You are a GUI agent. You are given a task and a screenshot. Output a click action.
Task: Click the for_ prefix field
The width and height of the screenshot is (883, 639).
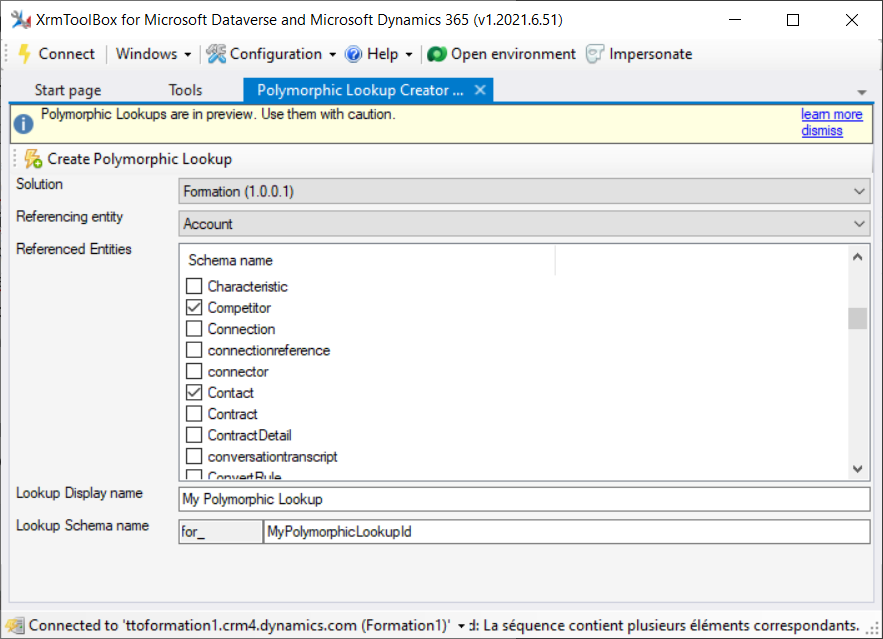tap(220, 531)
